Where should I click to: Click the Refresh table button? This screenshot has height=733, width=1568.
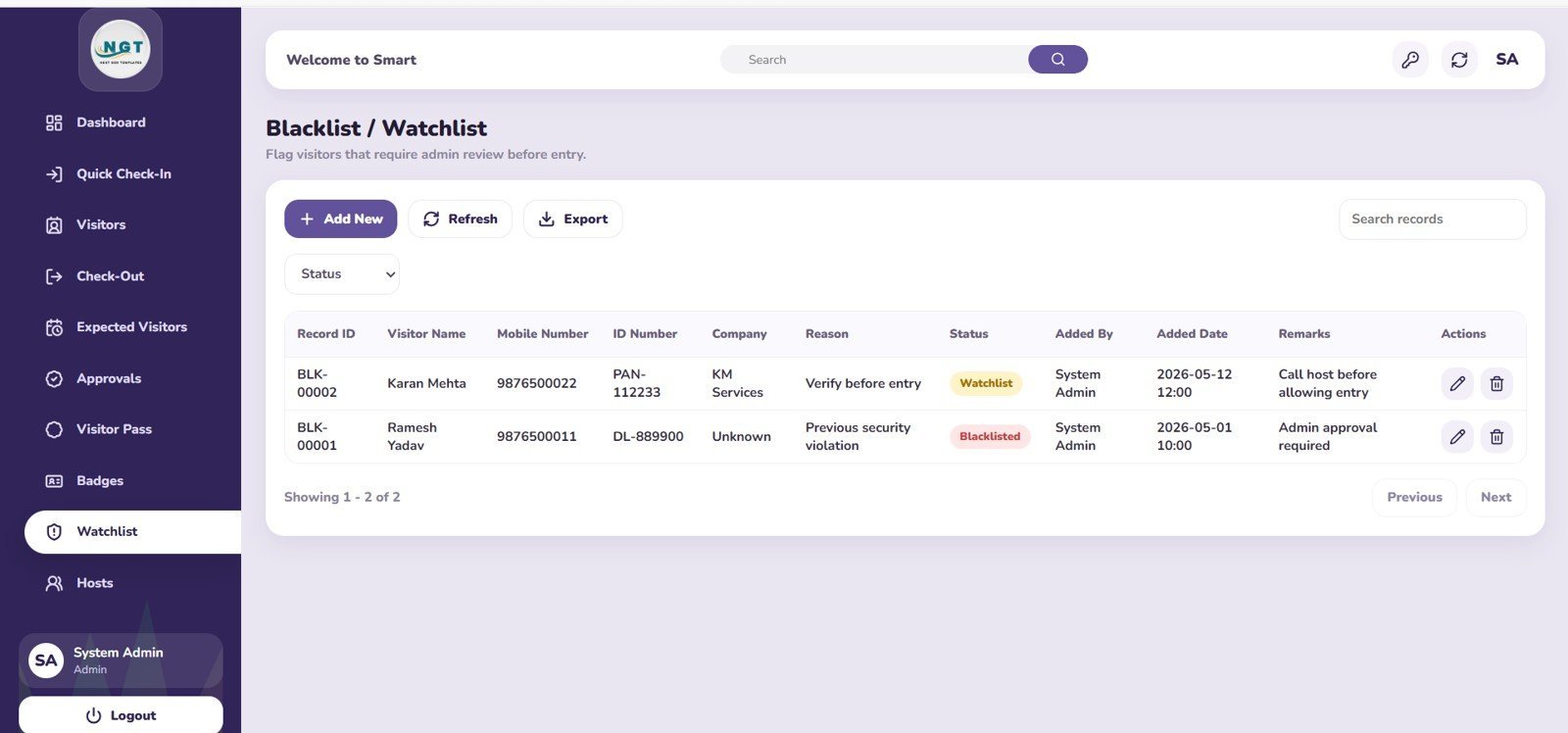[x=460, y=219]
